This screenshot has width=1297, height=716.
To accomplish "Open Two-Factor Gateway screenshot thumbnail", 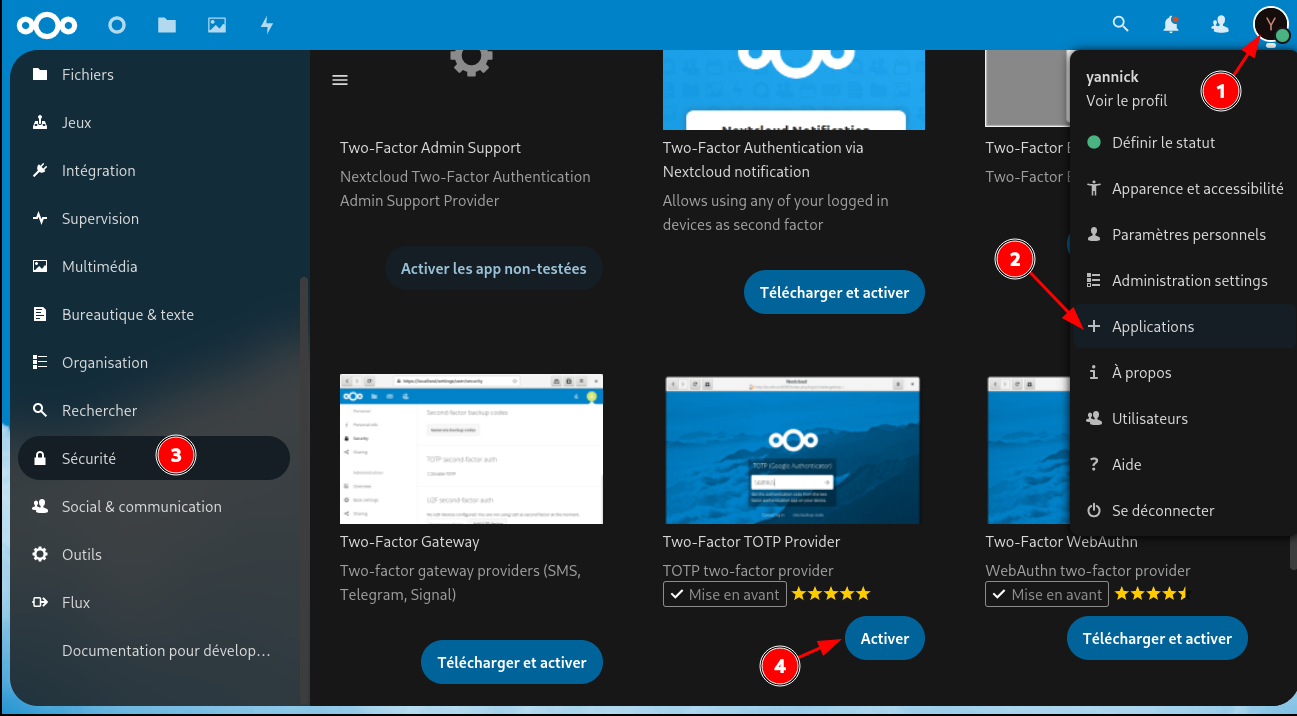I will (x=471, y=450).
